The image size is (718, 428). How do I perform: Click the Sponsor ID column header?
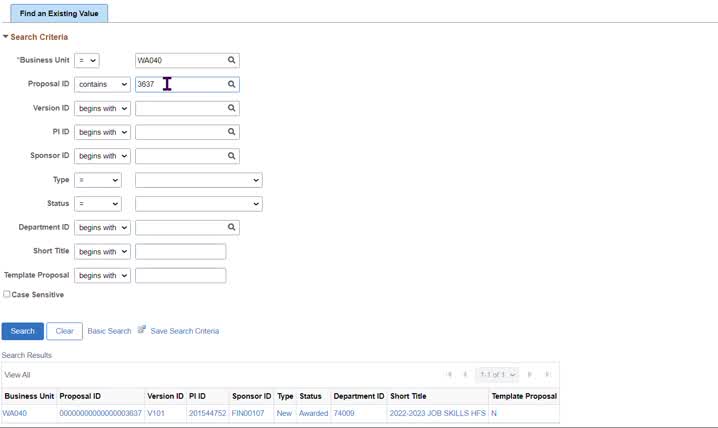(x=251, y=396)
